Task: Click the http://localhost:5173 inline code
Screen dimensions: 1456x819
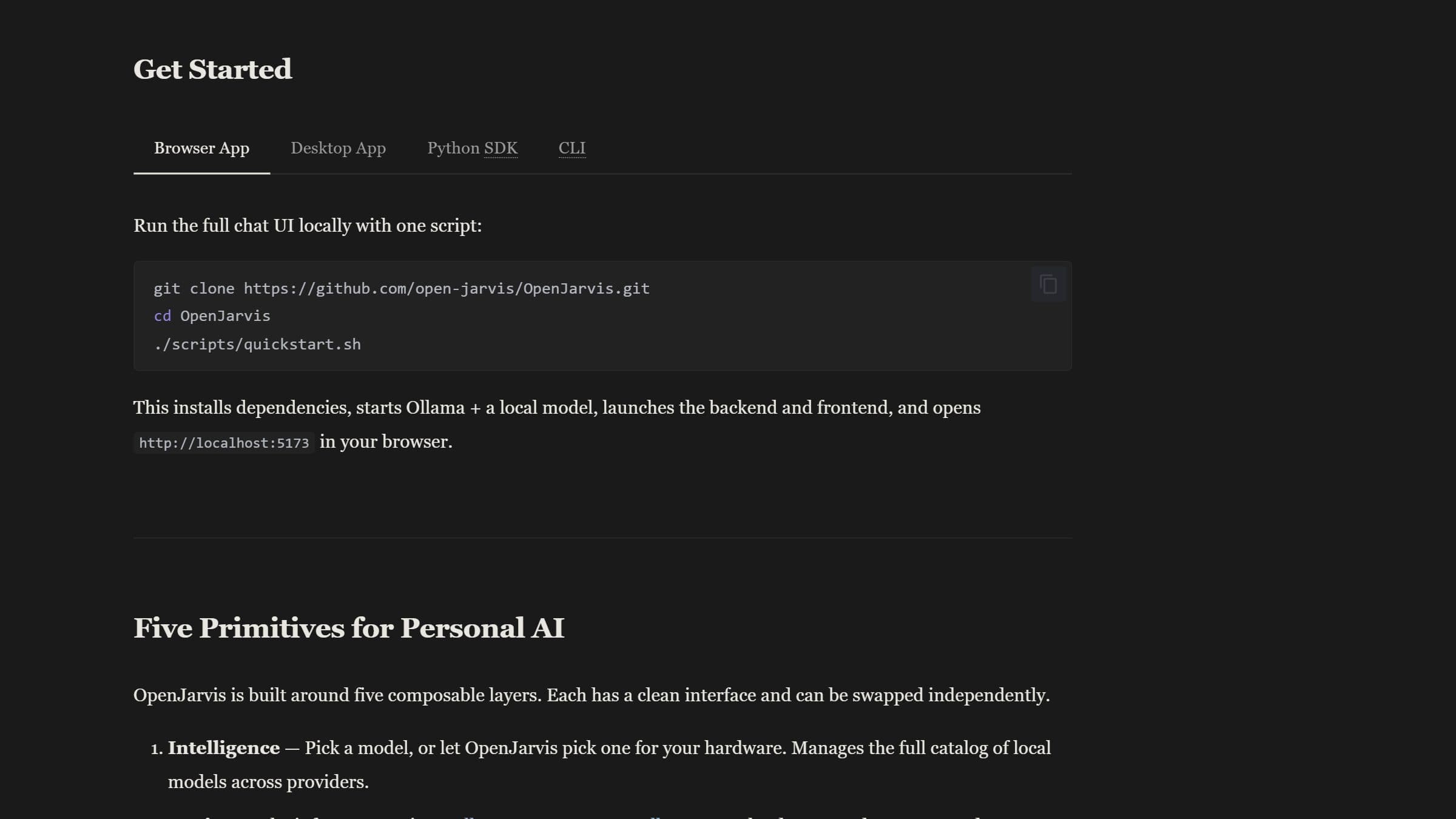Action: [x=224, y=443]
